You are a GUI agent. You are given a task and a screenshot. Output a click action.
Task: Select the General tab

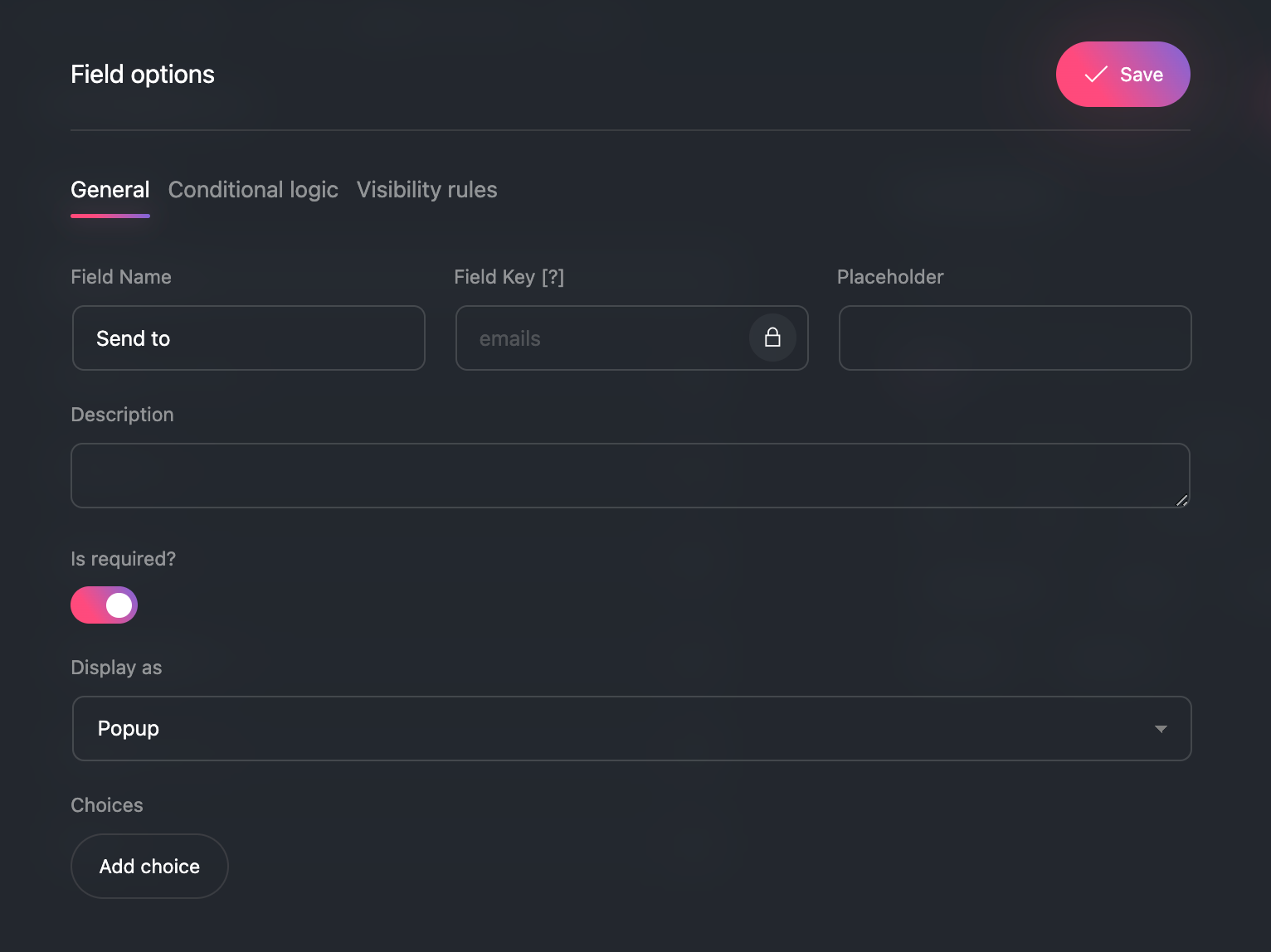coord(110,190)
